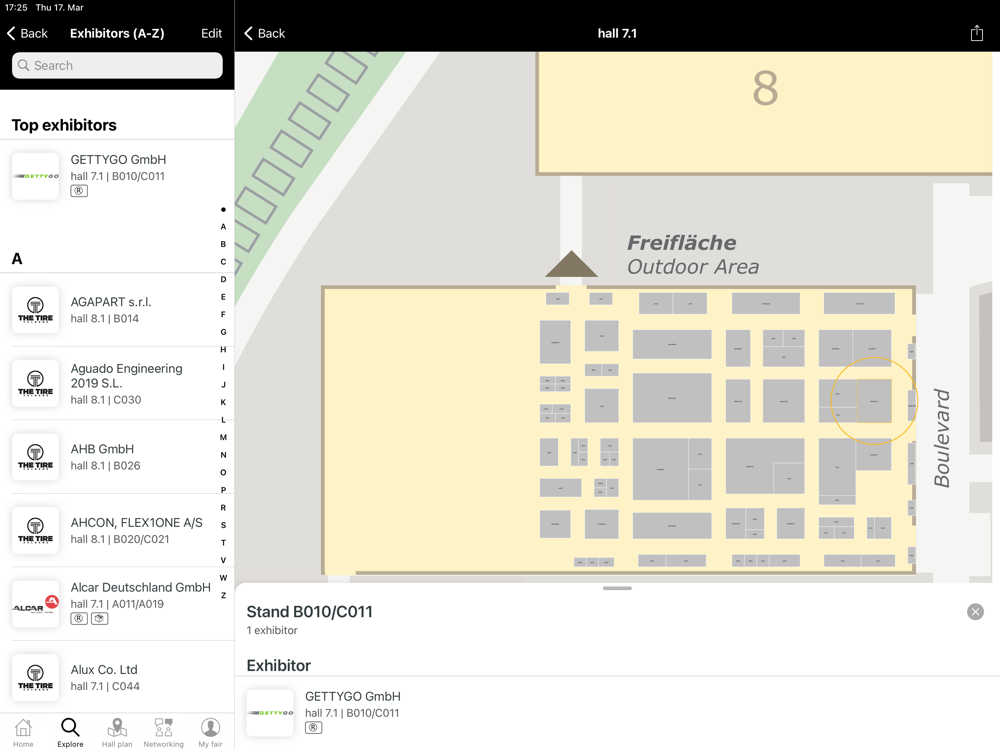This screenshot has width=1000, height=750.
Task: Open Alcar Deutschland GmbH exhibitor
Action: coord(117,603)
